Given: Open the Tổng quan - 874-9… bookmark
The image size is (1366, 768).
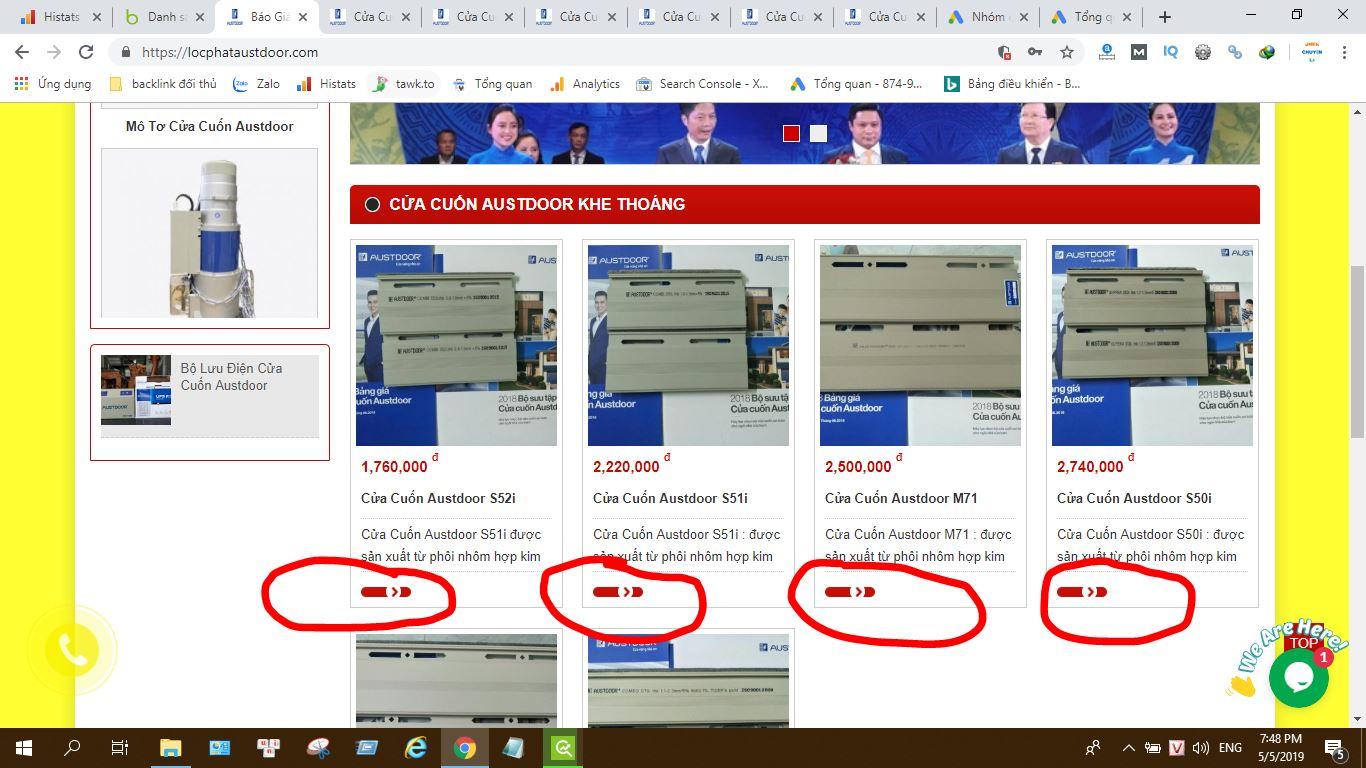Looking at the screenshot, I should (x=857, y=84).
